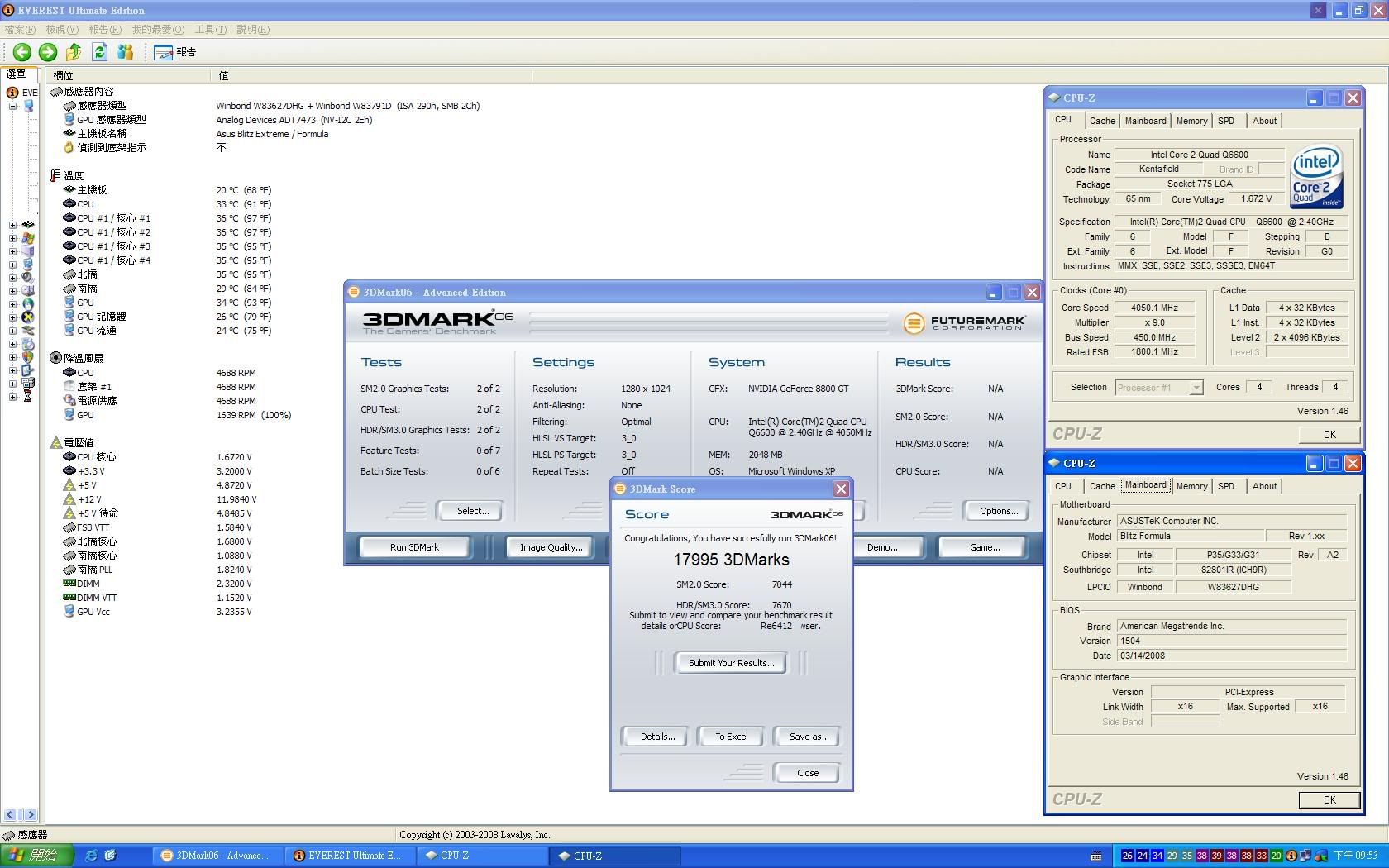The width and height of the screenshot is (1389, 868).
Task: Click the green Forward arrow in EVEREST toolbar
Action: [x=48, y=52]
